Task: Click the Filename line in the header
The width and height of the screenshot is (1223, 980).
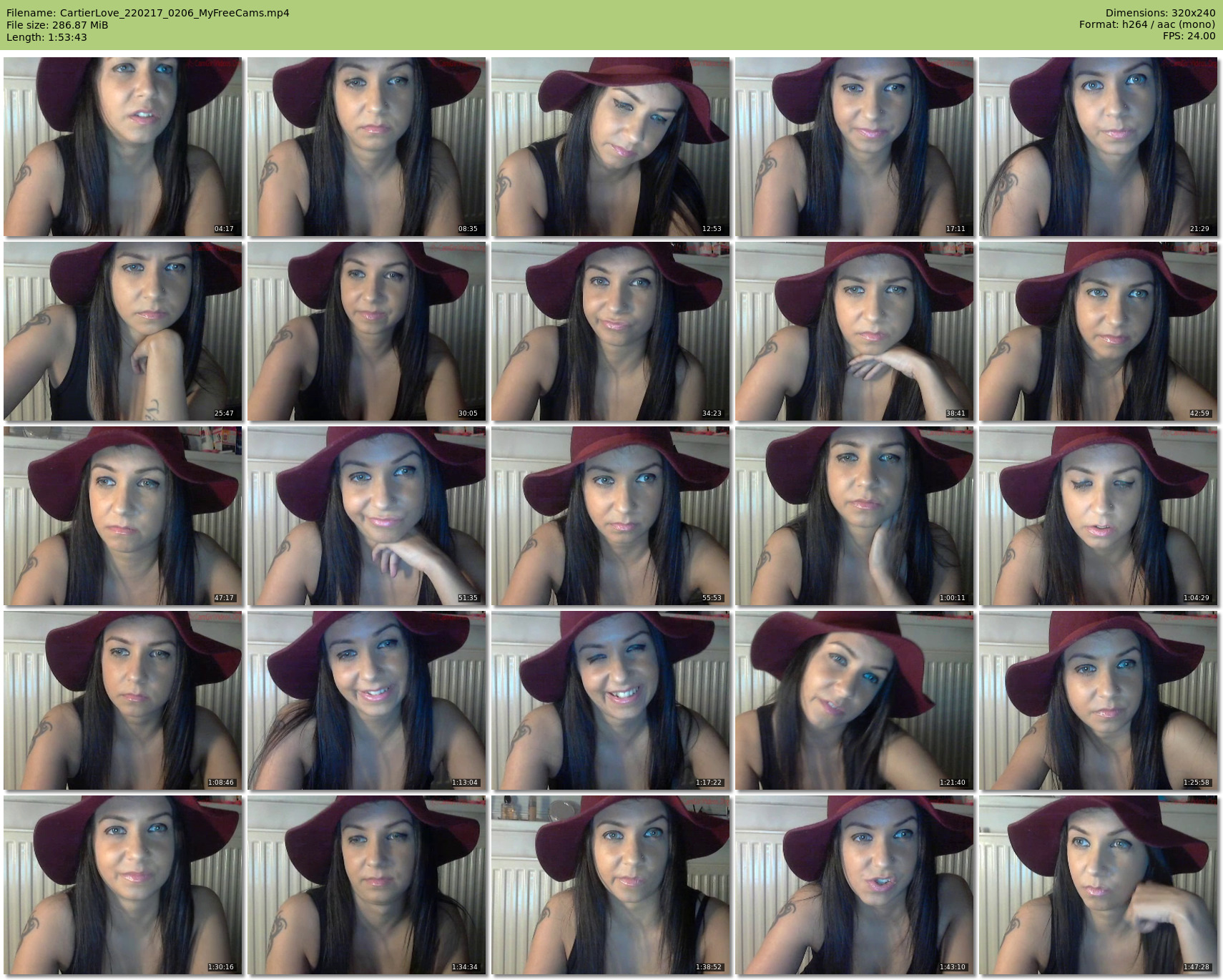Action: coord(148,13)
